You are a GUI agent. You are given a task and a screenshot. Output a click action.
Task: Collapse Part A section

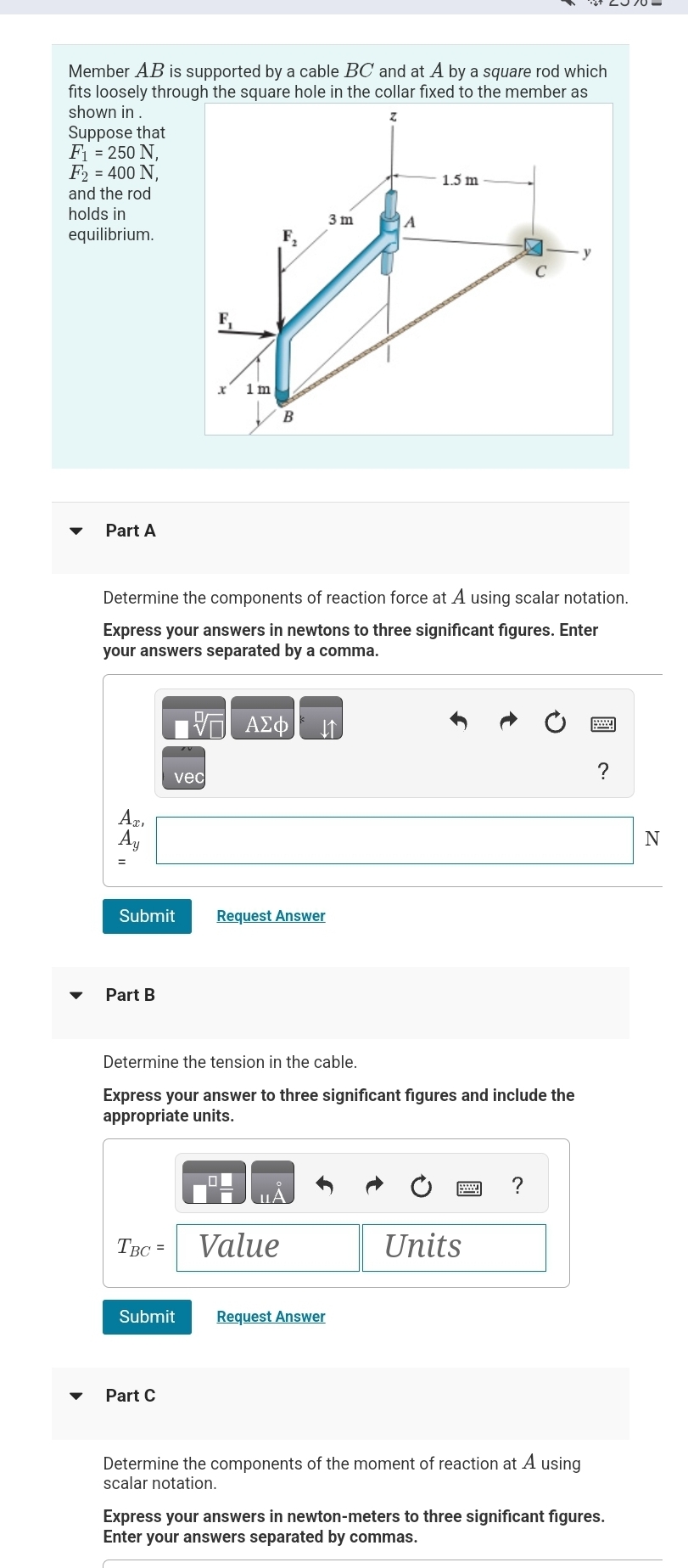76,531
